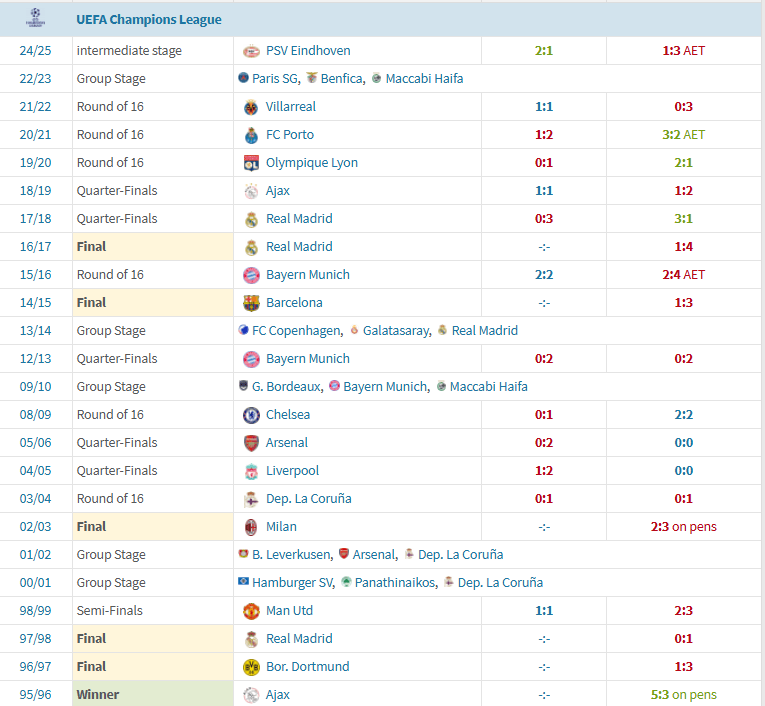The width and height of the screenshot is (765, 706).
Task: Click Real Madrid crest in the 97/98 row
Action: tap(251, 639)
